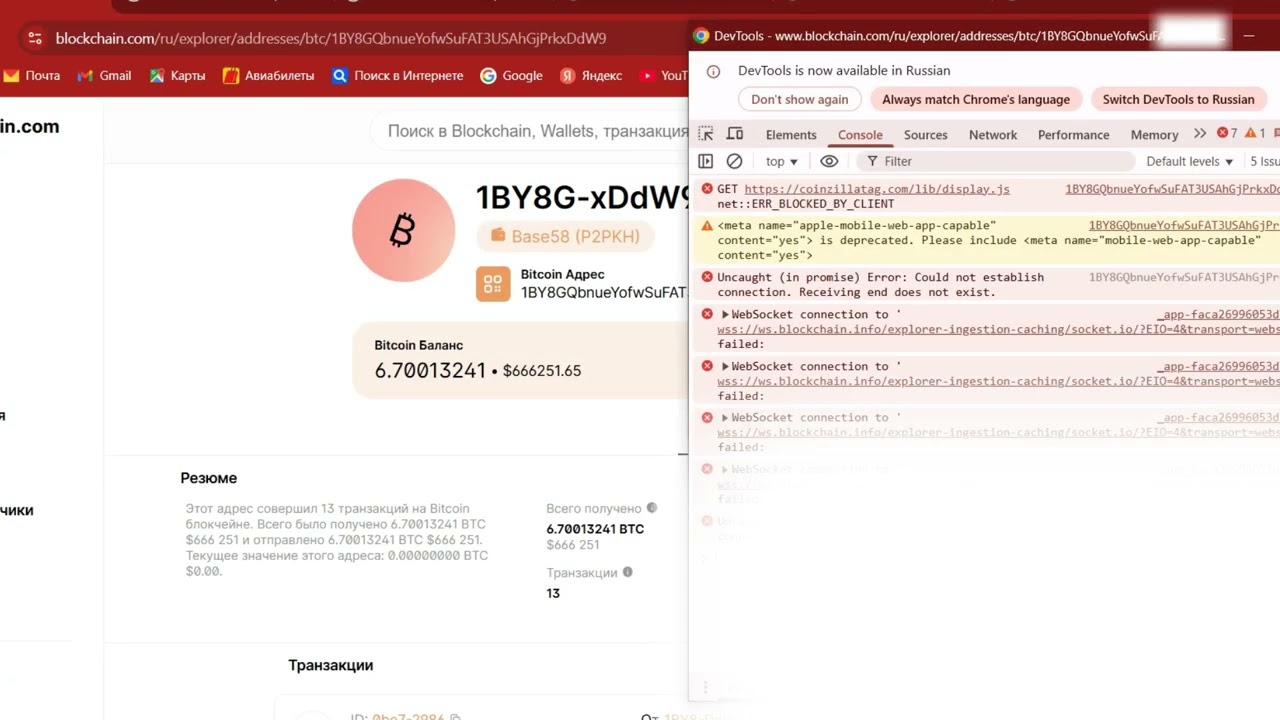The width and height of the screenshot is (1280, 720).
Task: Open the first _app-faca26996053d source link
Action: [1218, 314]
